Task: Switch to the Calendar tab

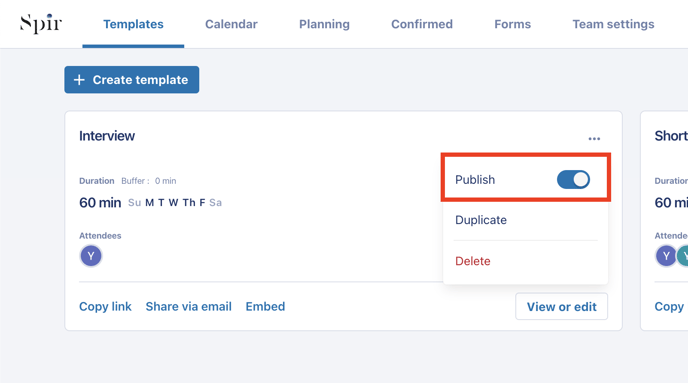Action: click(231, 24)
